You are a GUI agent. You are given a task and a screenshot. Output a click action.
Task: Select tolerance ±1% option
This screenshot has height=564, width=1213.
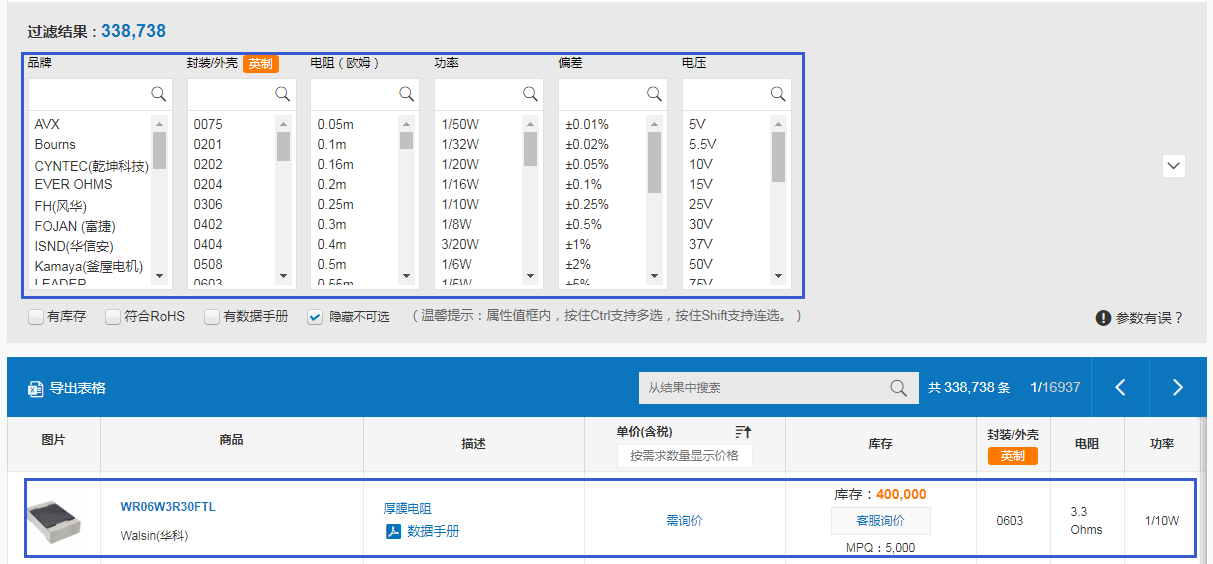tap(578, 244)
